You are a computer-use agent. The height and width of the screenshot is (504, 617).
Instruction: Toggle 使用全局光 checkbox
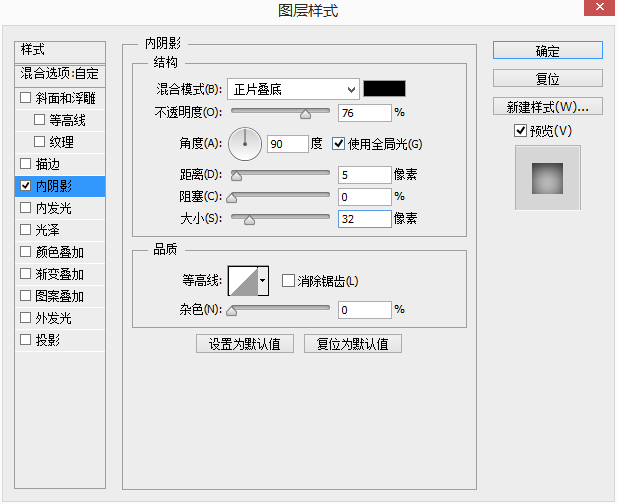338,144
